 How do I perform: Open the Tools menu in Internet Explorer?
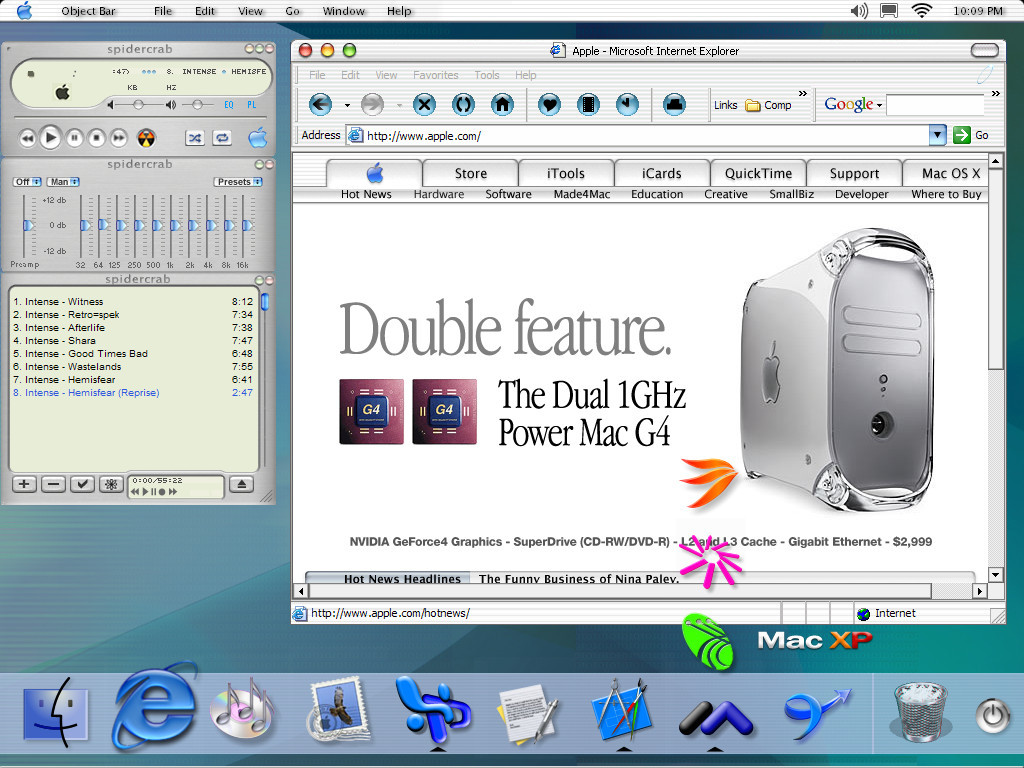pyautogui.click(x=487, y=75)
